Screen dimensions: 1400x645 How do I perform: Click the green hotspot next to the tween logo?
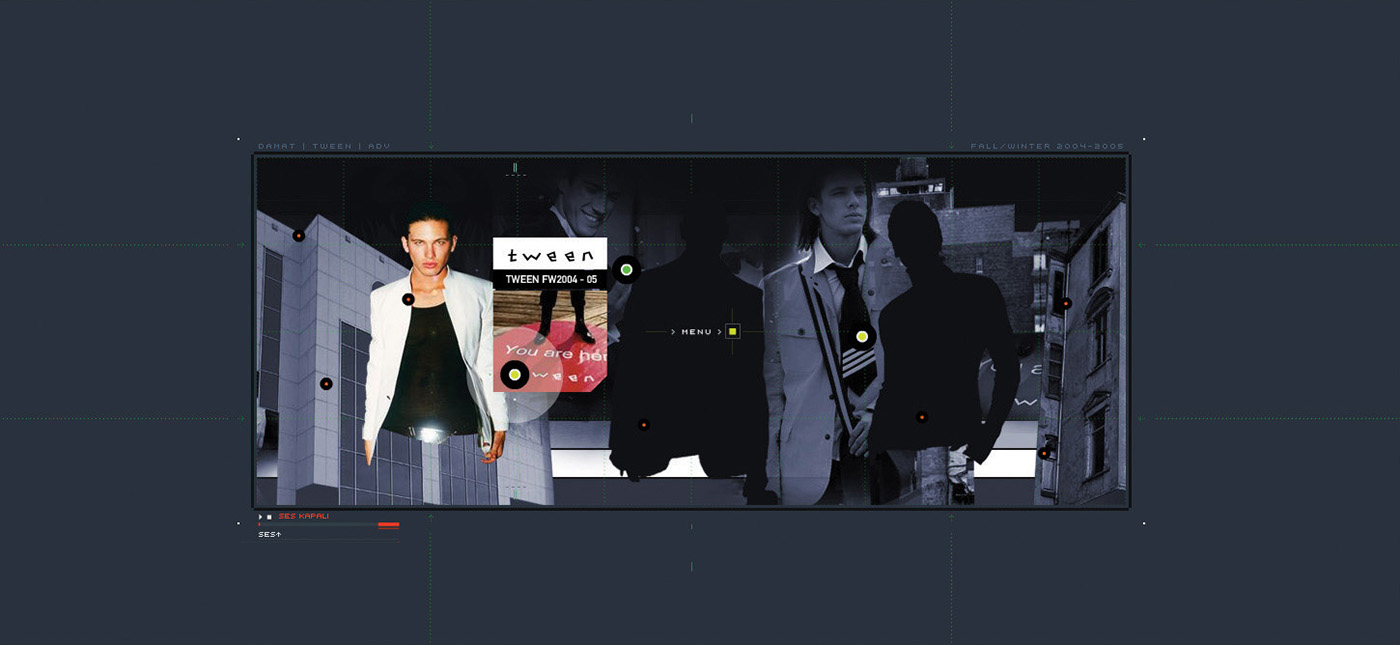click(x=626, y=270)
